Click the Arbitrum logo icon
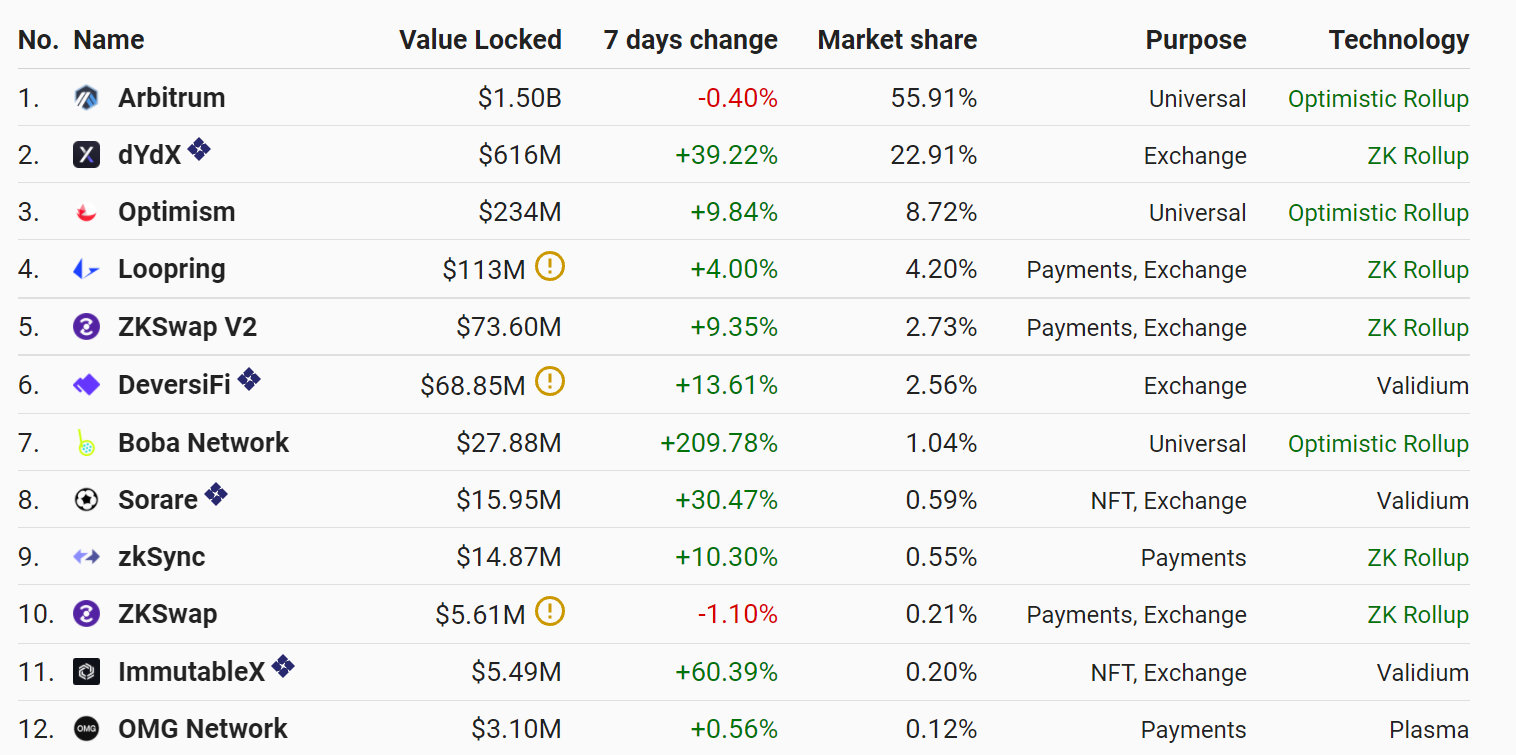The width and height of the screenshot is (1516, 755). [x=87, y=98]
